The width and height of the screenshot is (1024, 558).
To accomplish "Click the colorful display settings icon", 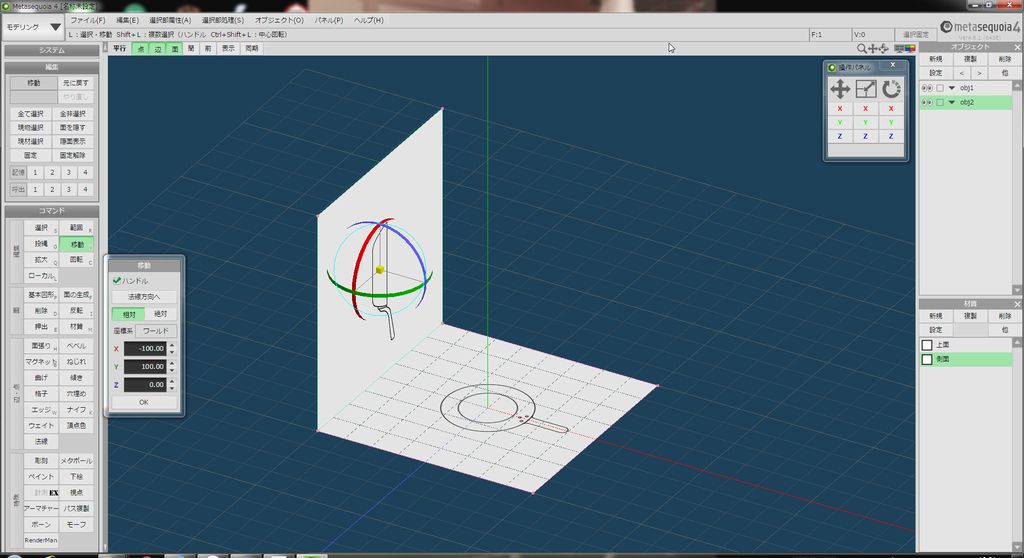I will (910, 48).
